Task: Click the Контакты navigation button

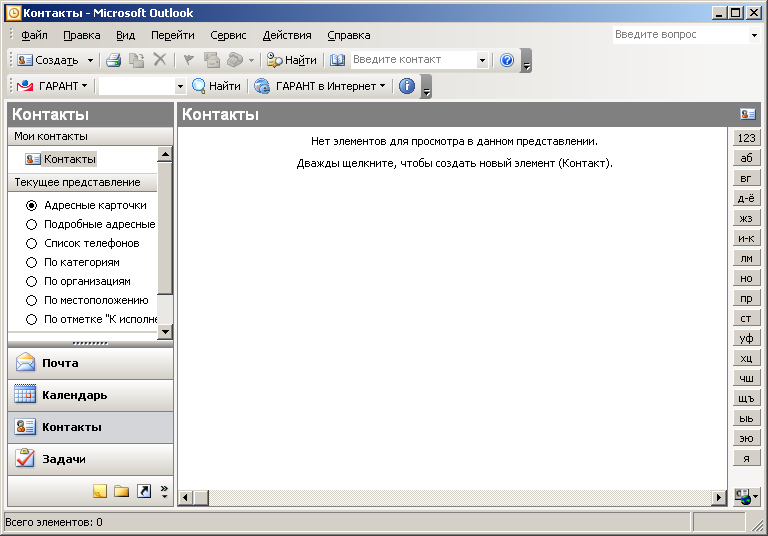Action: click(x=90, y=427)
